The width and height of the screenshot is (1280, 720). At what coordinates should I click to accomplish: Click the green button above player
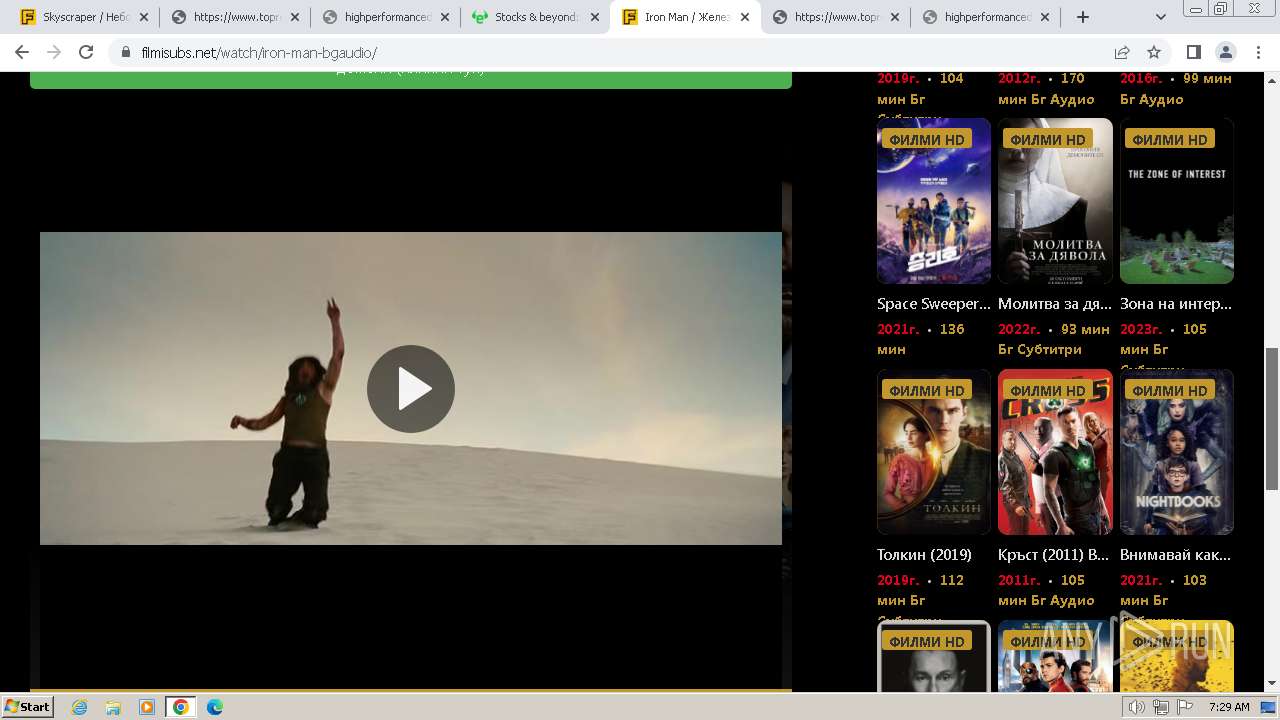click(411, 80)
